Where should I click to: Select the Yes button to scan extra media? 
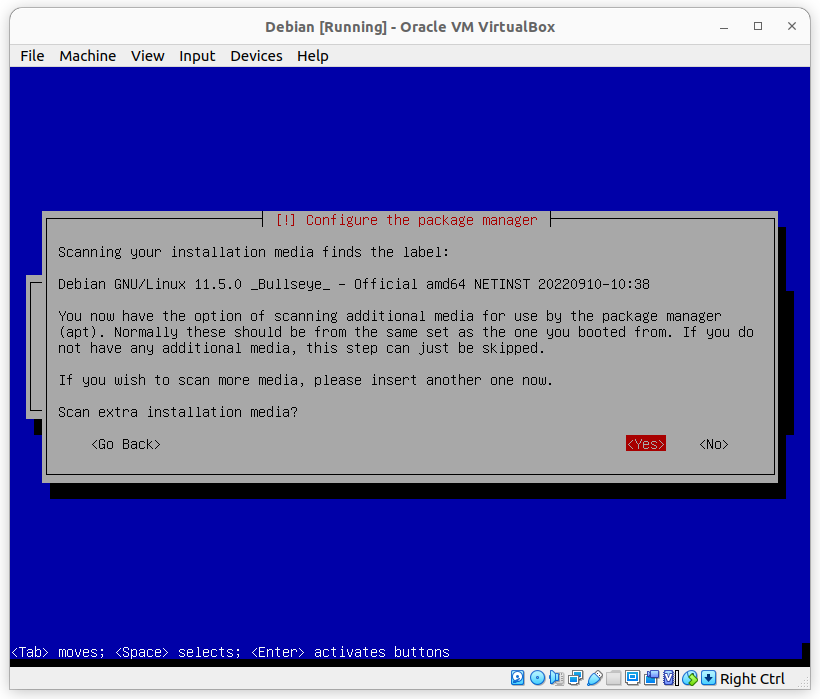click(x=645, y=443)
